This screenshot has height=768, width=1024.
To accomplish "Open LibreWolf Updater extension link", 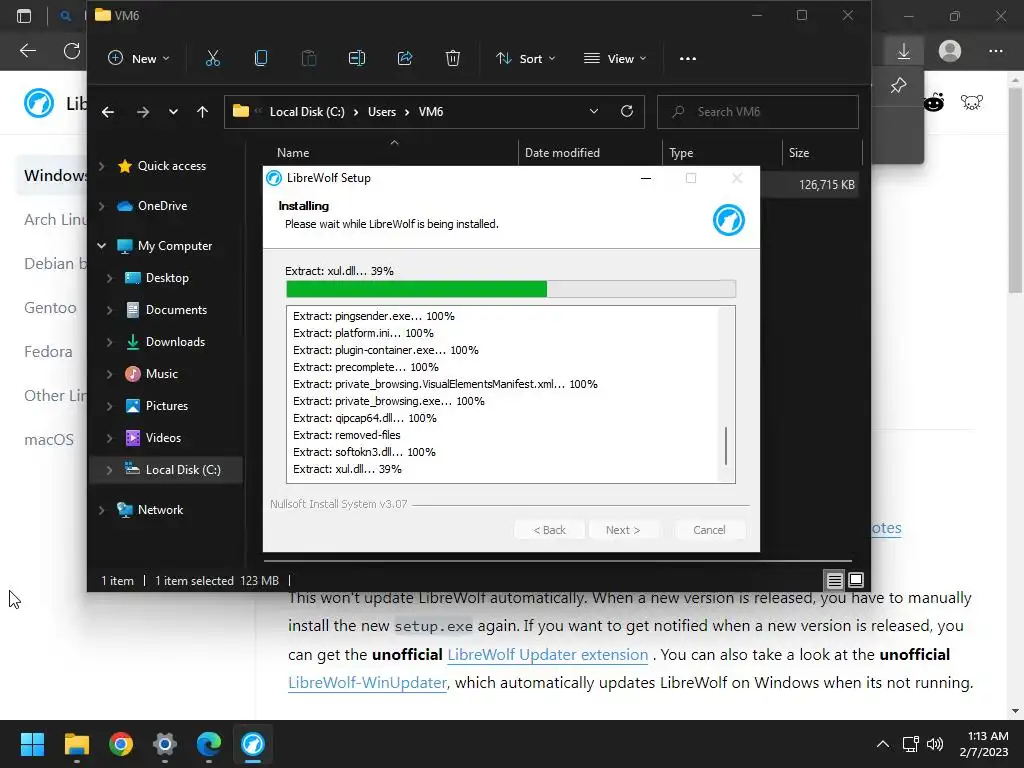I will coord(547,654).
